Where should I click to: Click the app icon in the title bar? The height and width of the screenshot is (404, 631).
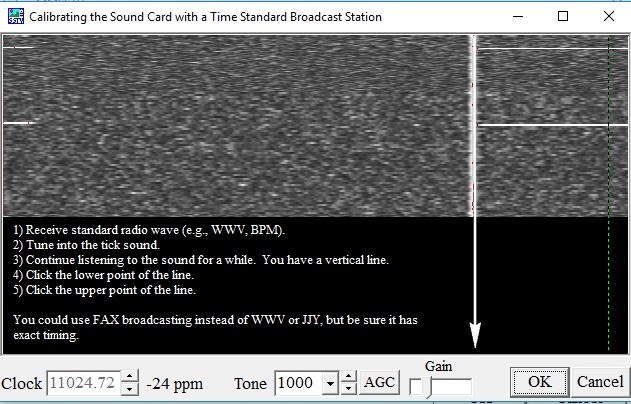pos(16,17)
